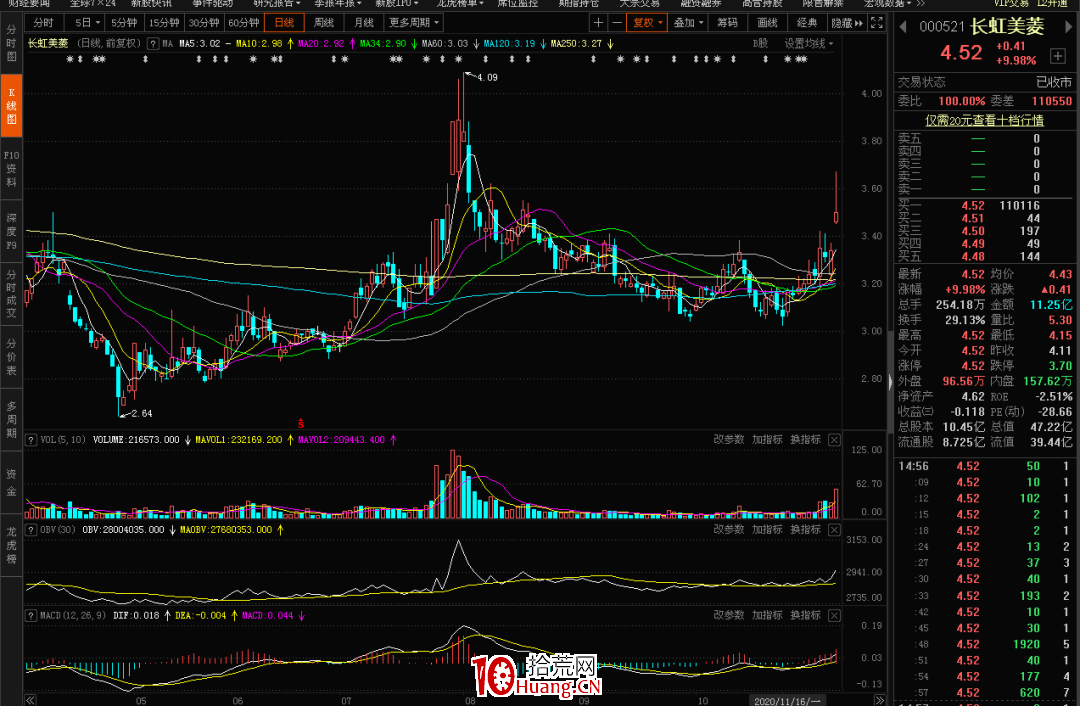Click the B股 label

tap(760, 43)
